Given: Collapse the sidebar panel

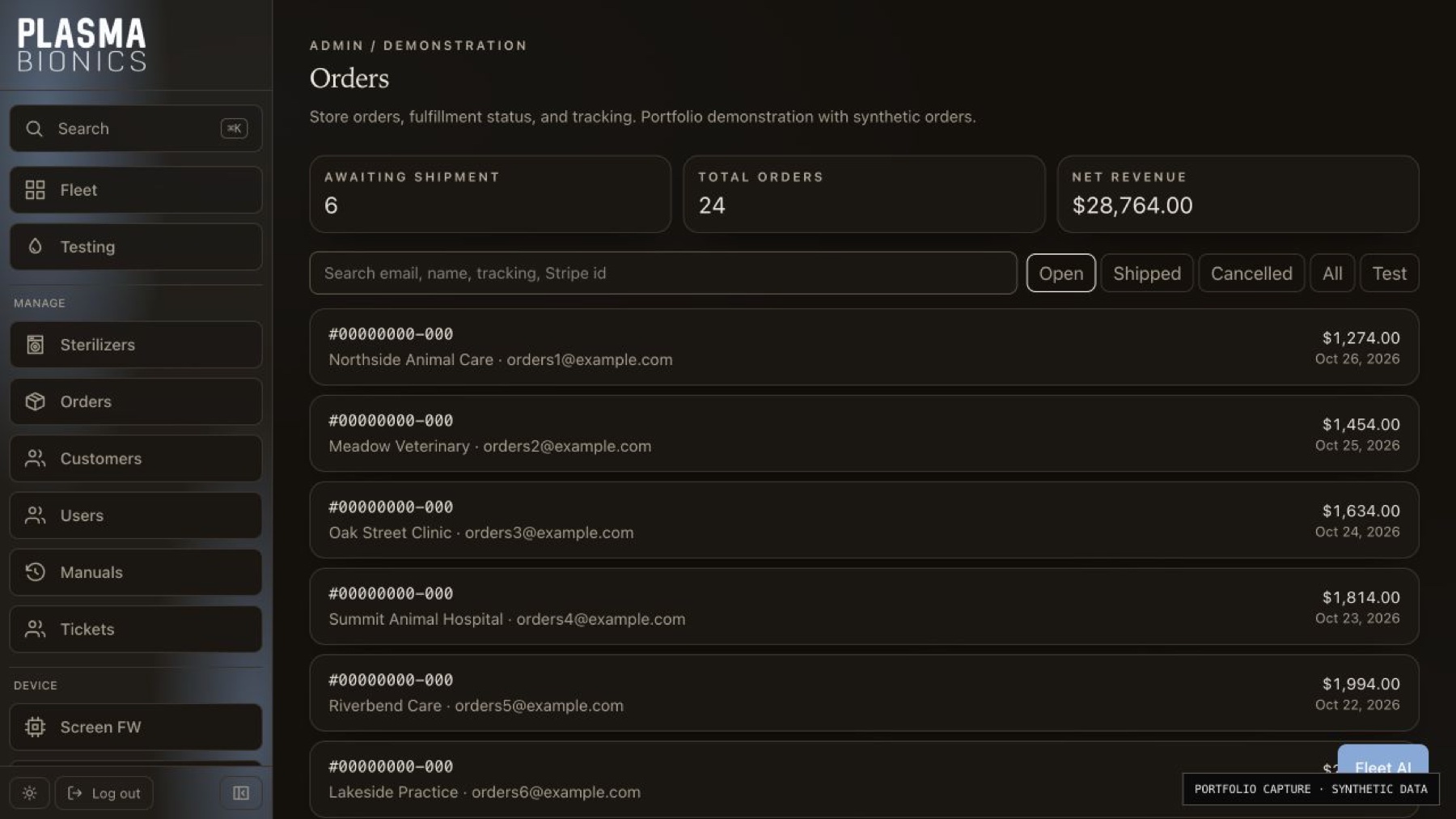Looking at the screenshot, I should click(241, 793).
